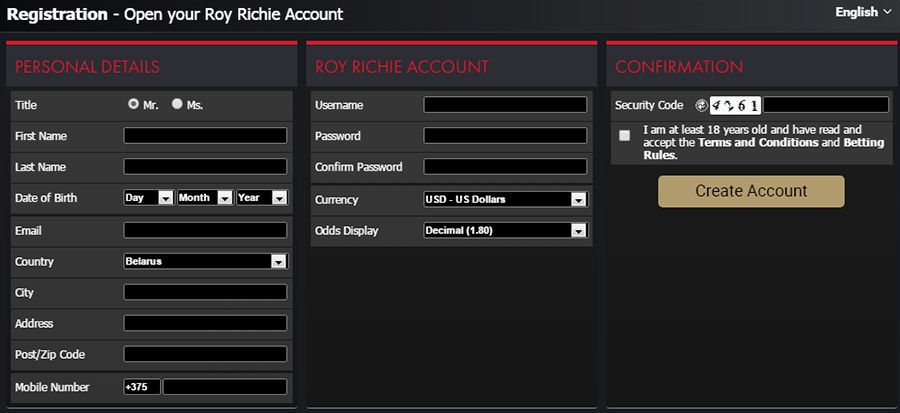The width and height of the screenshot is (900, 413).
Task: Click into the City input field
Action: tap(205, 293)
